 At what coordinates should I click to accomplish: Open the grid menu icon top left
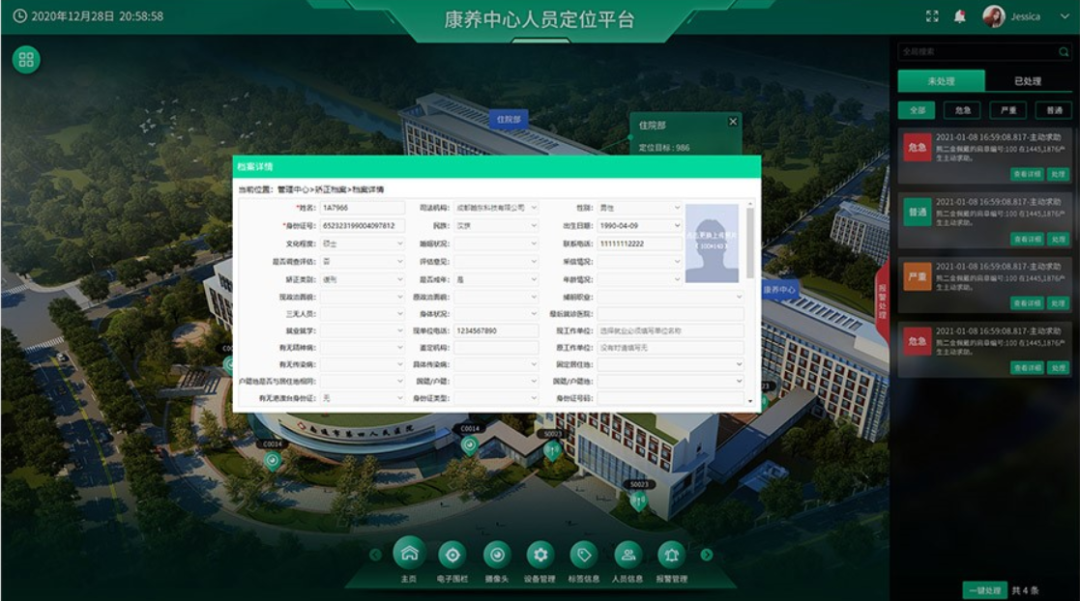coord(25,58)
